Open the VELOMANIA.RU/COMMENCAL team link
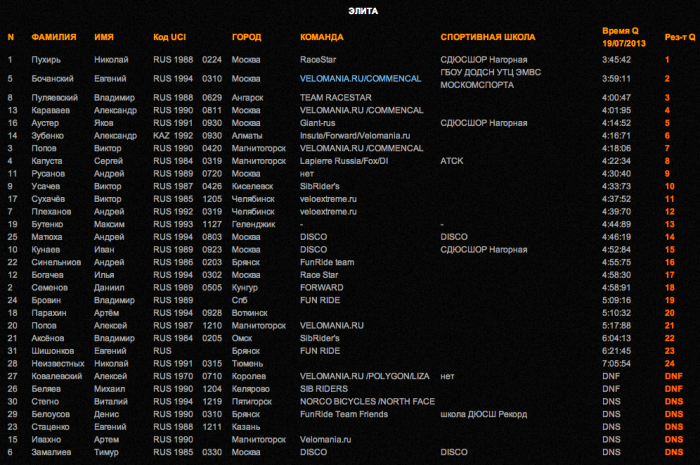Viewport: 700px width, 465px height. (360, 79)
